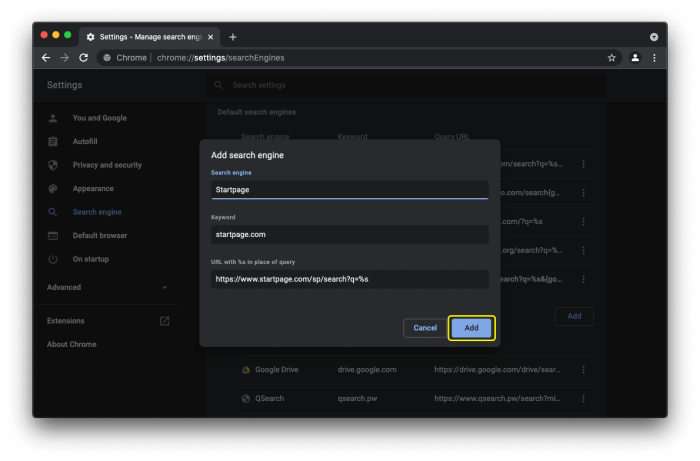The width and height of the screenshot is (700, 461).
Task: Click the palette icon beside Appearance
Action: pyautogui.click(x=53, y=189)
